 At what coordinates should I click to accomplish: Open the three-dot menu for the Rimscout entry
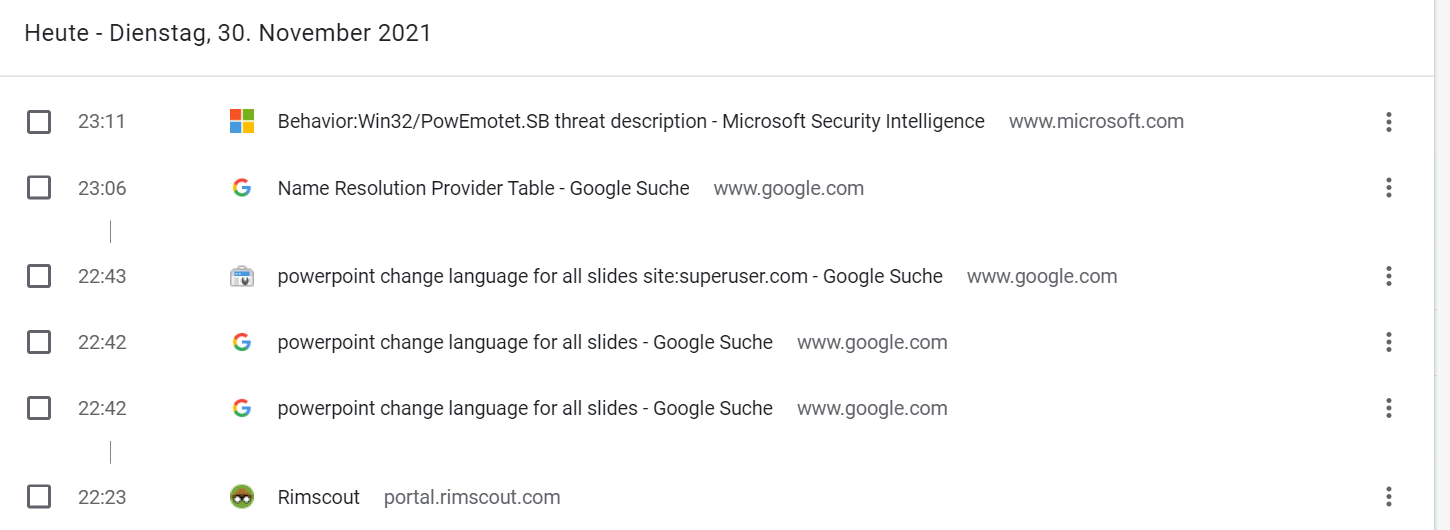[1388, 497]
